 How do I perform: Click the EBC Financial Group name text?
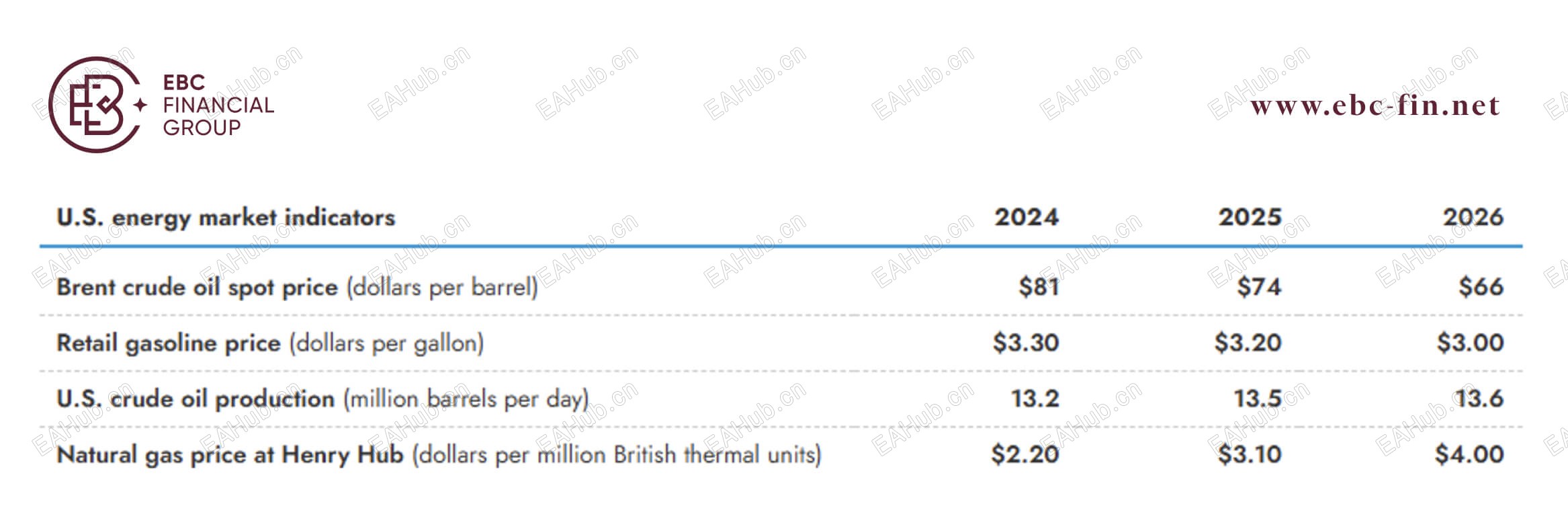218,106
